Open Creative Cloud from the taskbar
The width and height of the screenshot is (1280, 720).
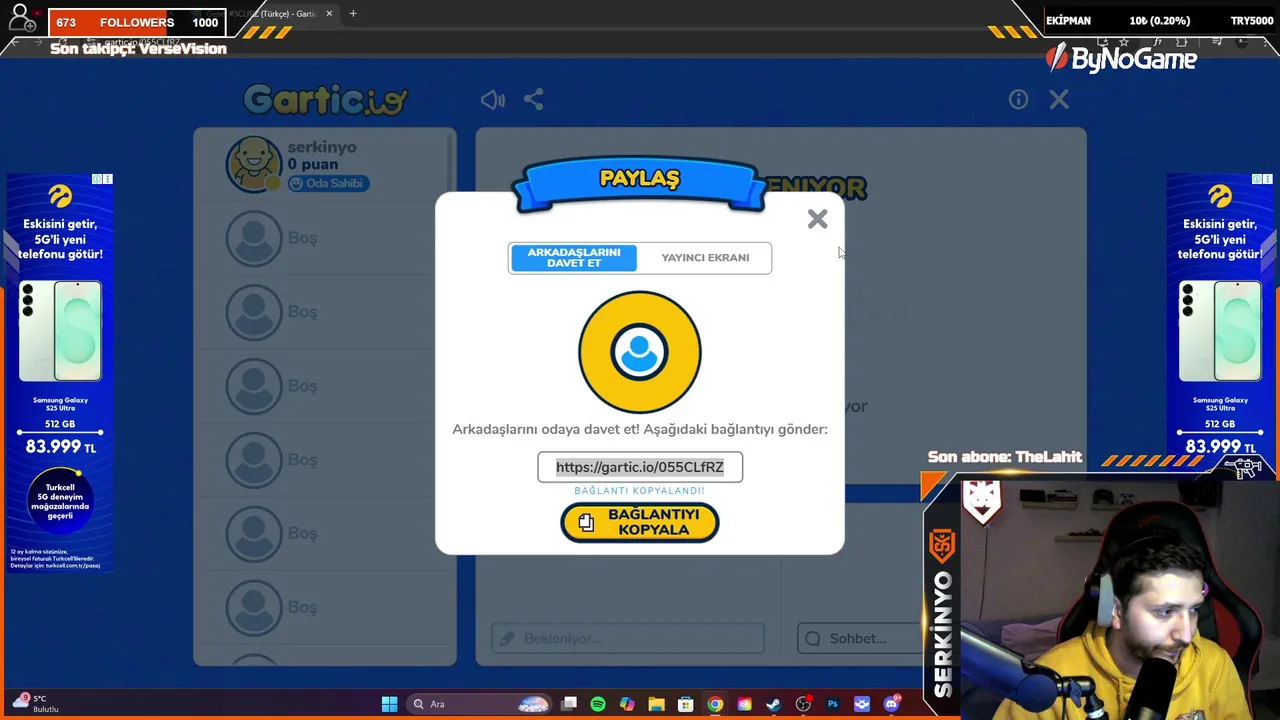point(744,704)
